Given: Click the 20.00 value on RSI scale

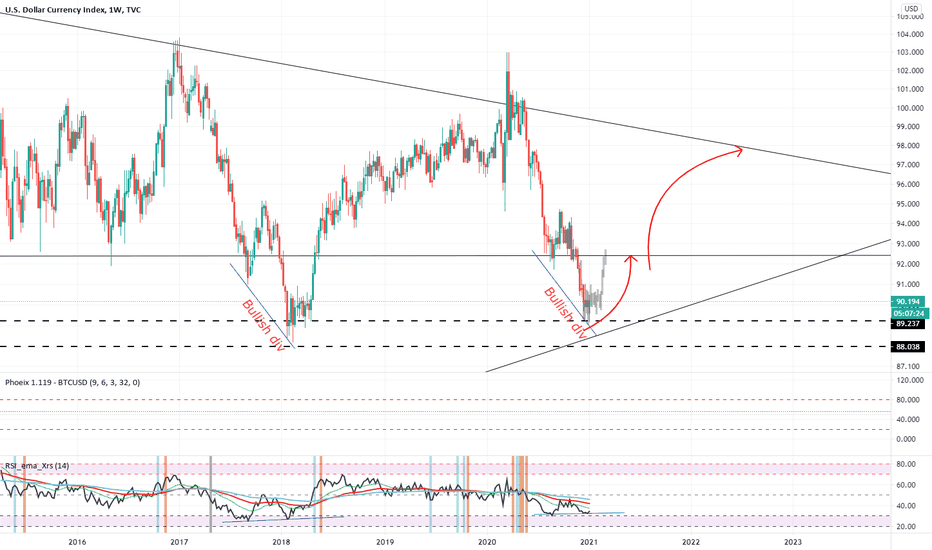Looking at the screenshot, I should pyautogui.click(x=906, y=527).
